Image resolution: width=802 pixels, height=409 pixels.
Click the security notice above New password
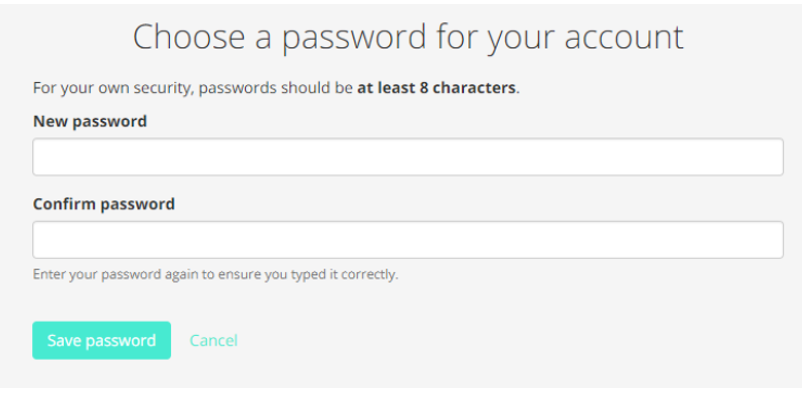pos(276,87)
